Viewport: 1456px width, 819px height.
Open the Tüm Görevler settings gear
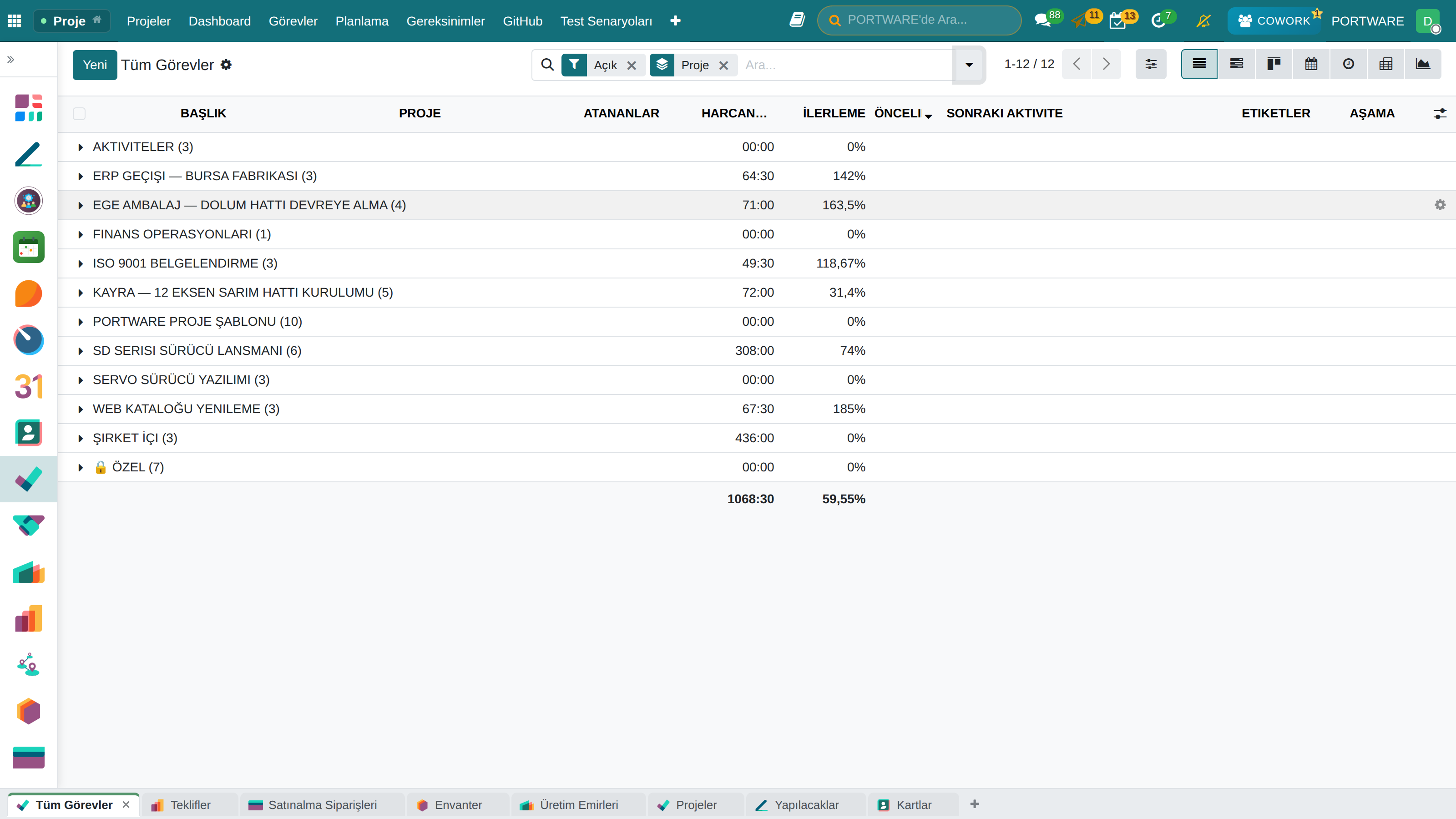(x=226, y=65)
